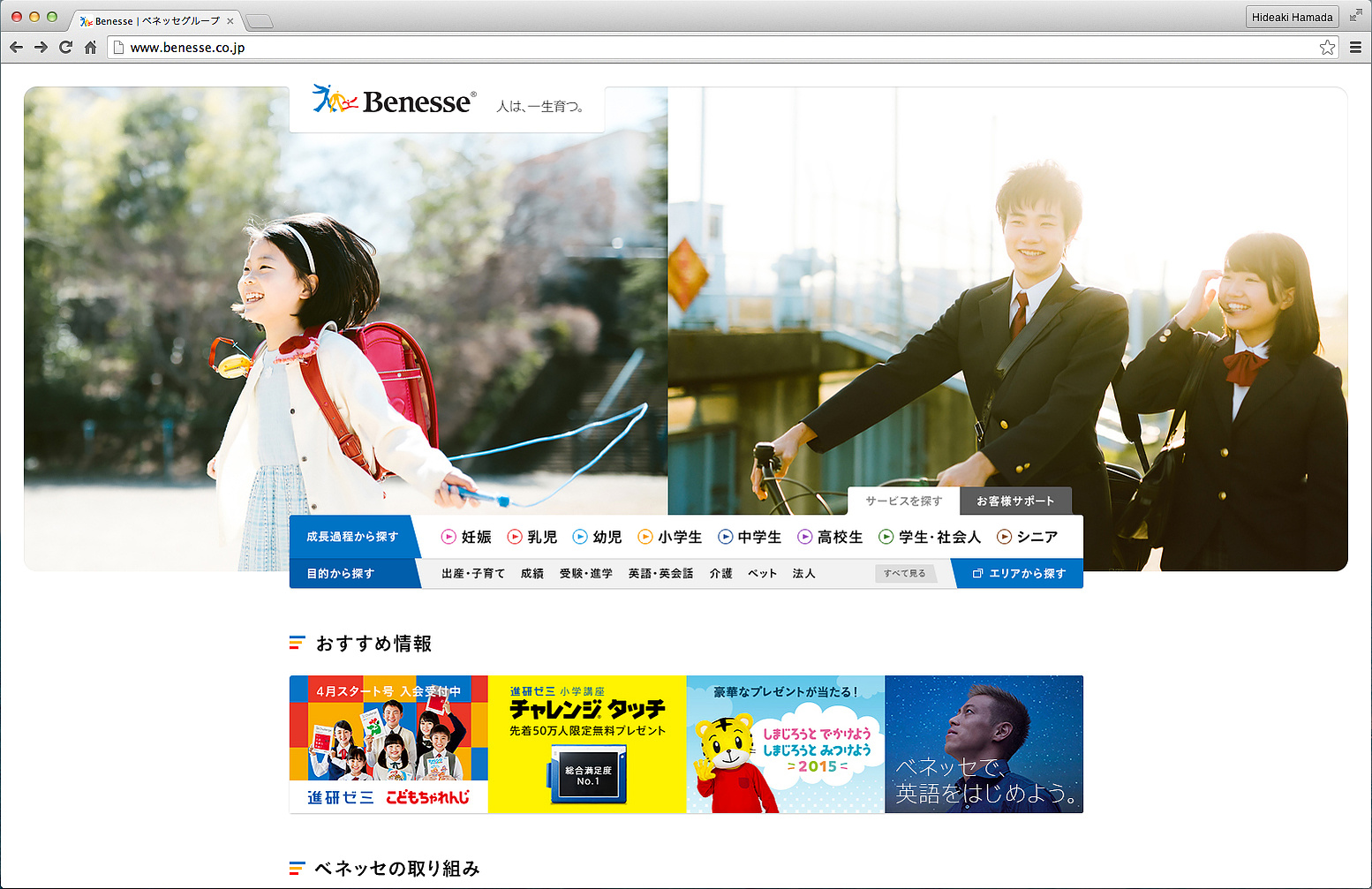
Task: Open the チャレンジタッチ yellow banner
Action: point(587,744)
